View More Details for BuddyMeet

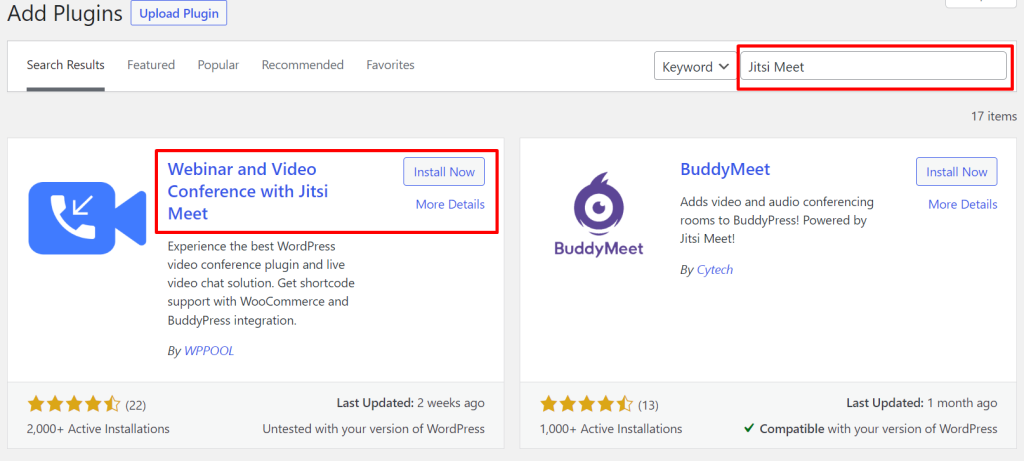[963, 204]
